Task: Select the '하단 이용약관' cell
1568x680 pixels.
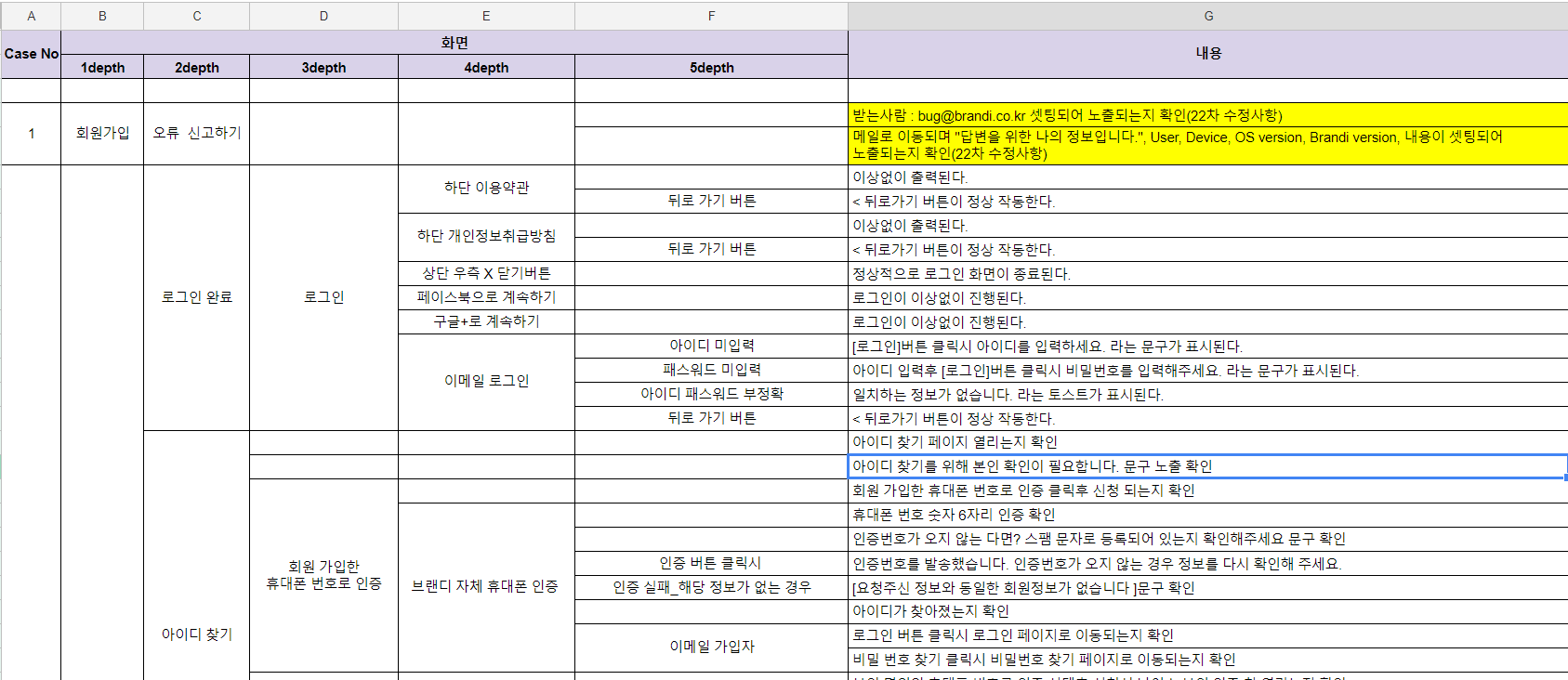Action: click(485, 188)
